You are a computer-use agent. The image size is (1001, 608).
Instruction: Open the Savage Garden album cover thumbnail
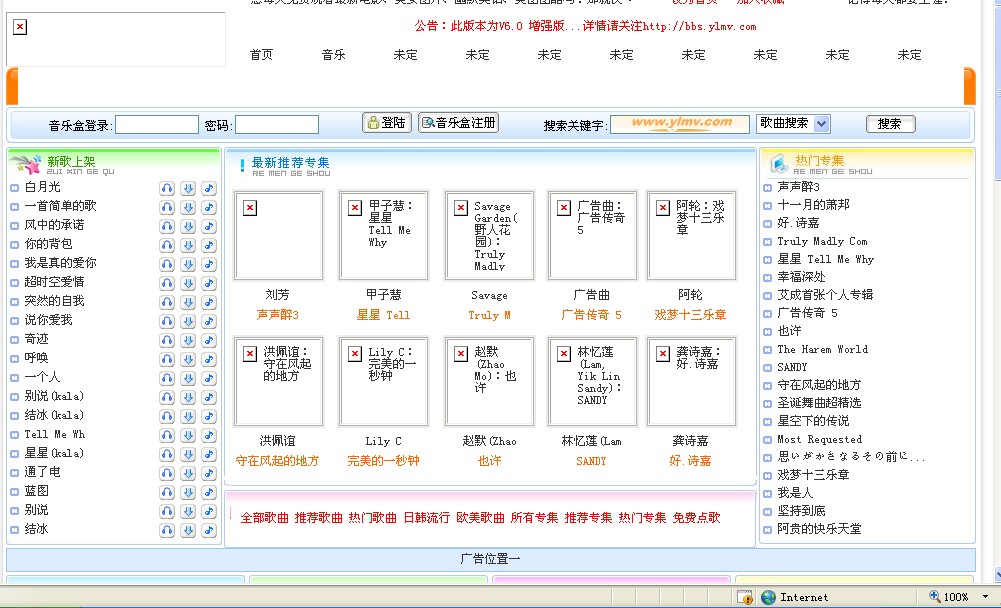489,235
